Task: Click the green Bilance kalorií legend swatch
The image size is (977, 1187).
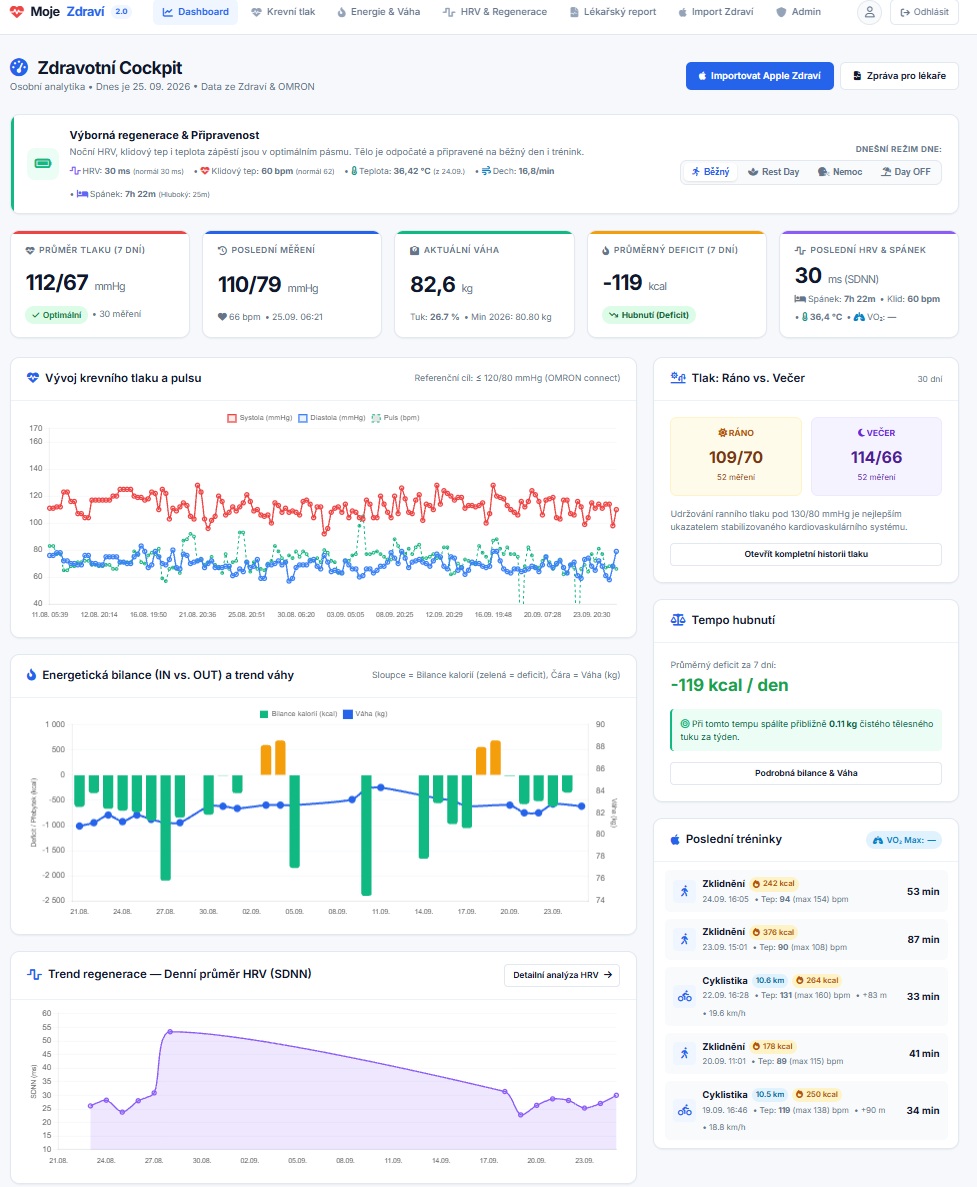Action: (264, 714)
